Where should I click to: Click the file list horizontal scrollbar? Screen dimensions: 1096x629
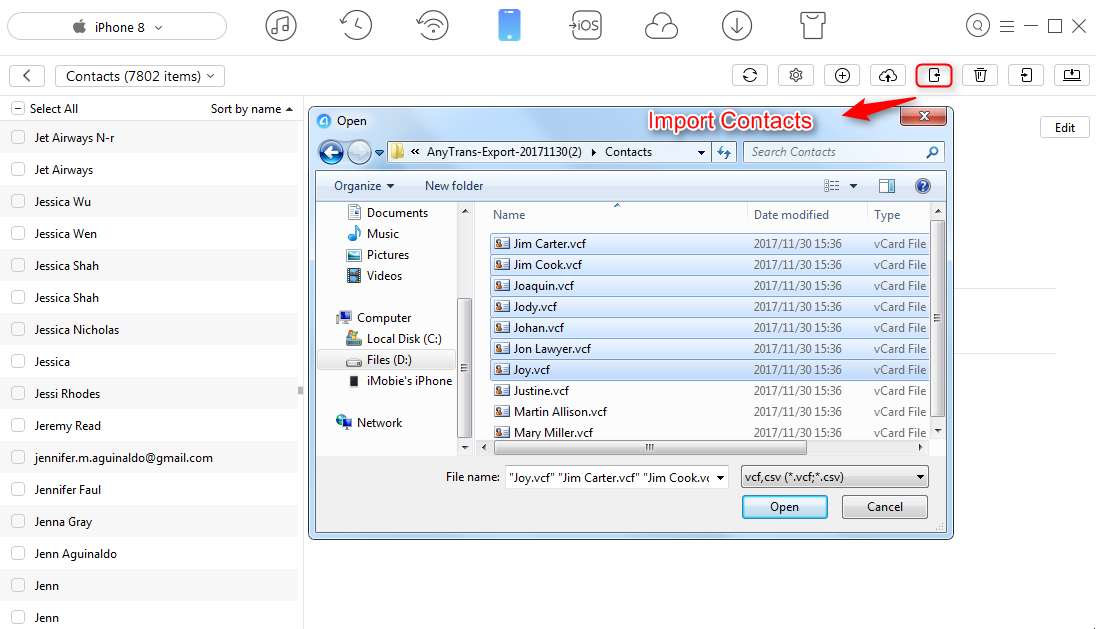coord(650,447)
